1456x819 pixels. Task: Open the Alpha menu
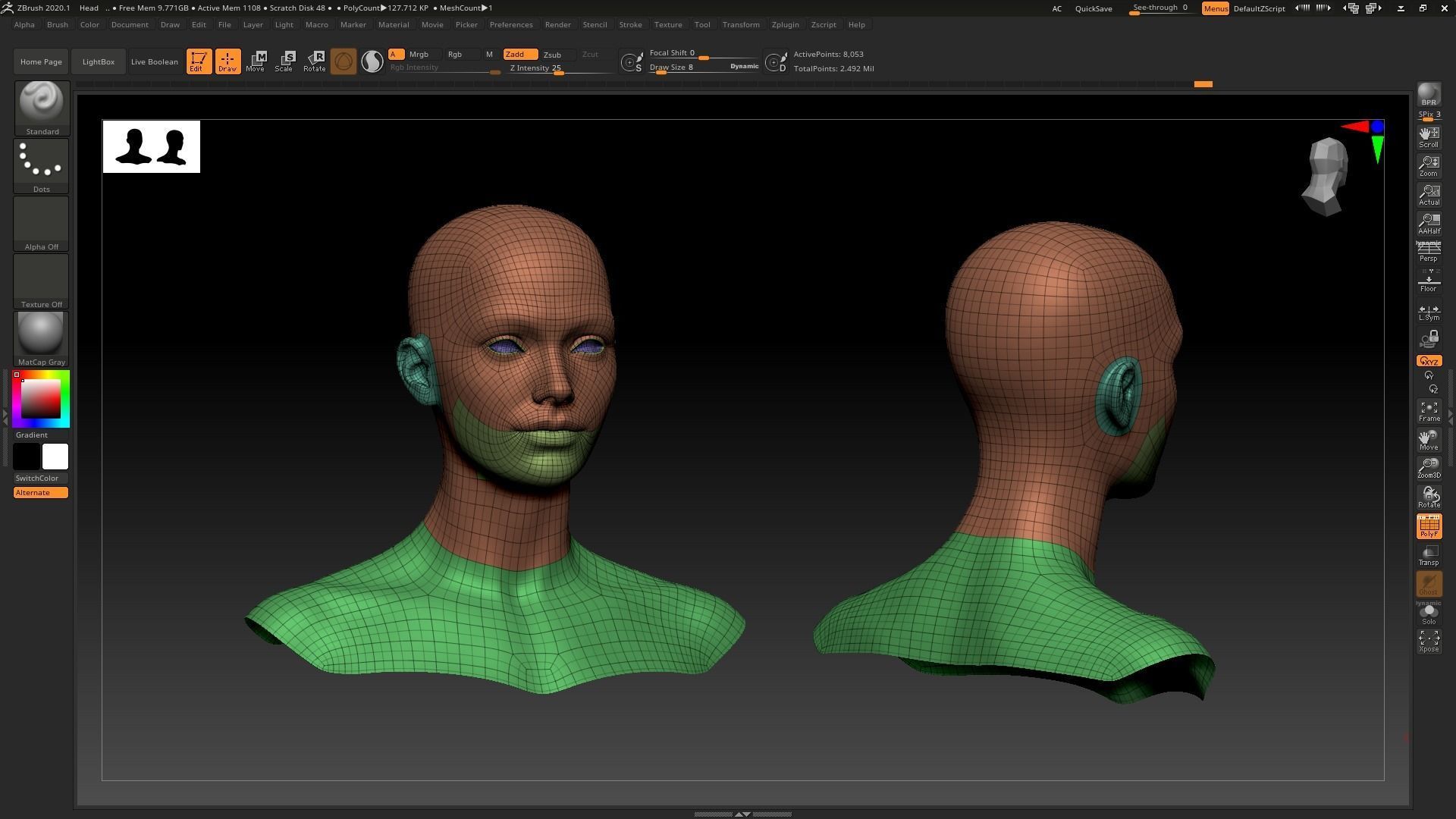coord(24,24)
